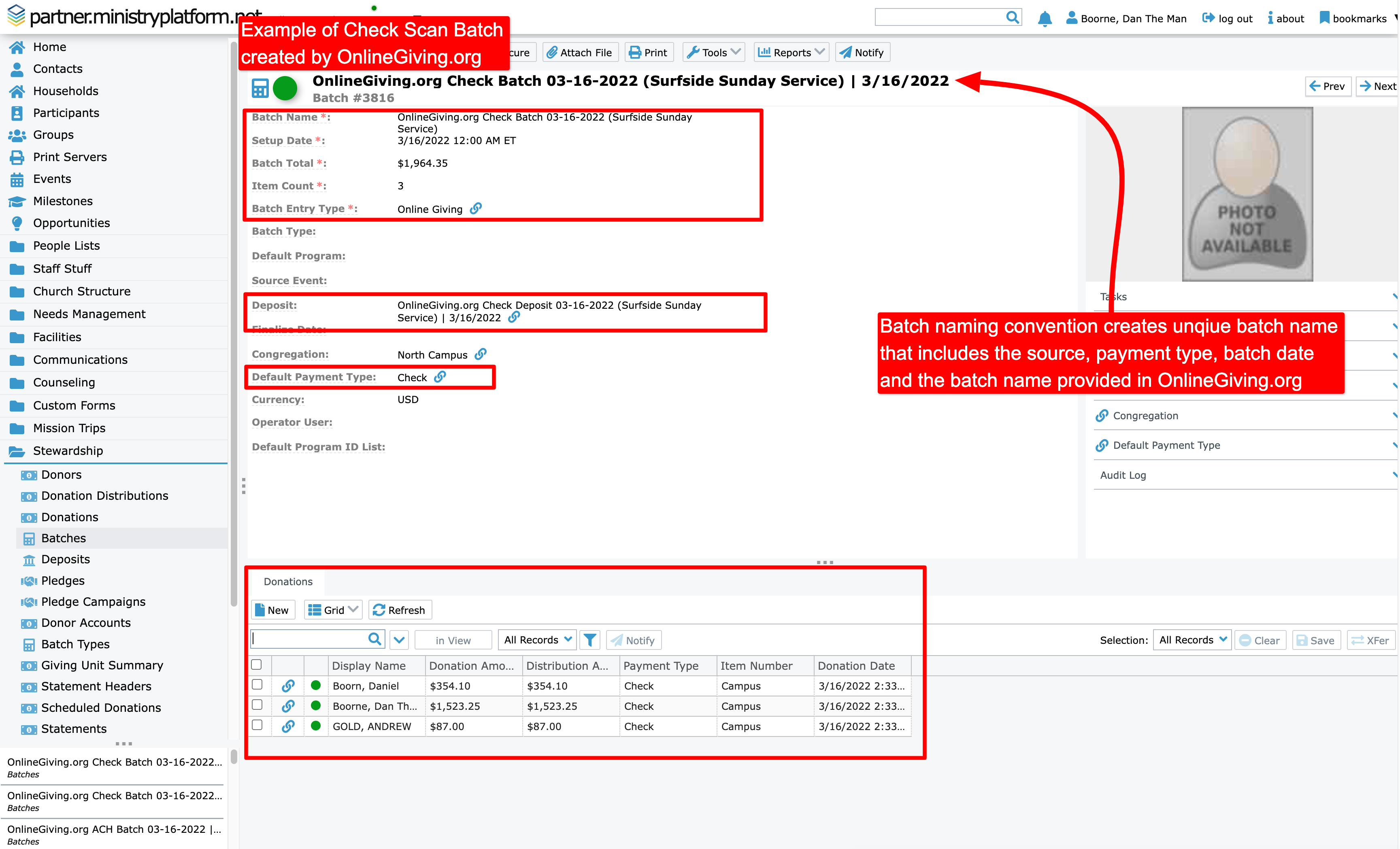Image resolution: width=1400 pixels, height=849 pixels.
Task: Click the Attach File paperclip button
Action: point(579,52)
